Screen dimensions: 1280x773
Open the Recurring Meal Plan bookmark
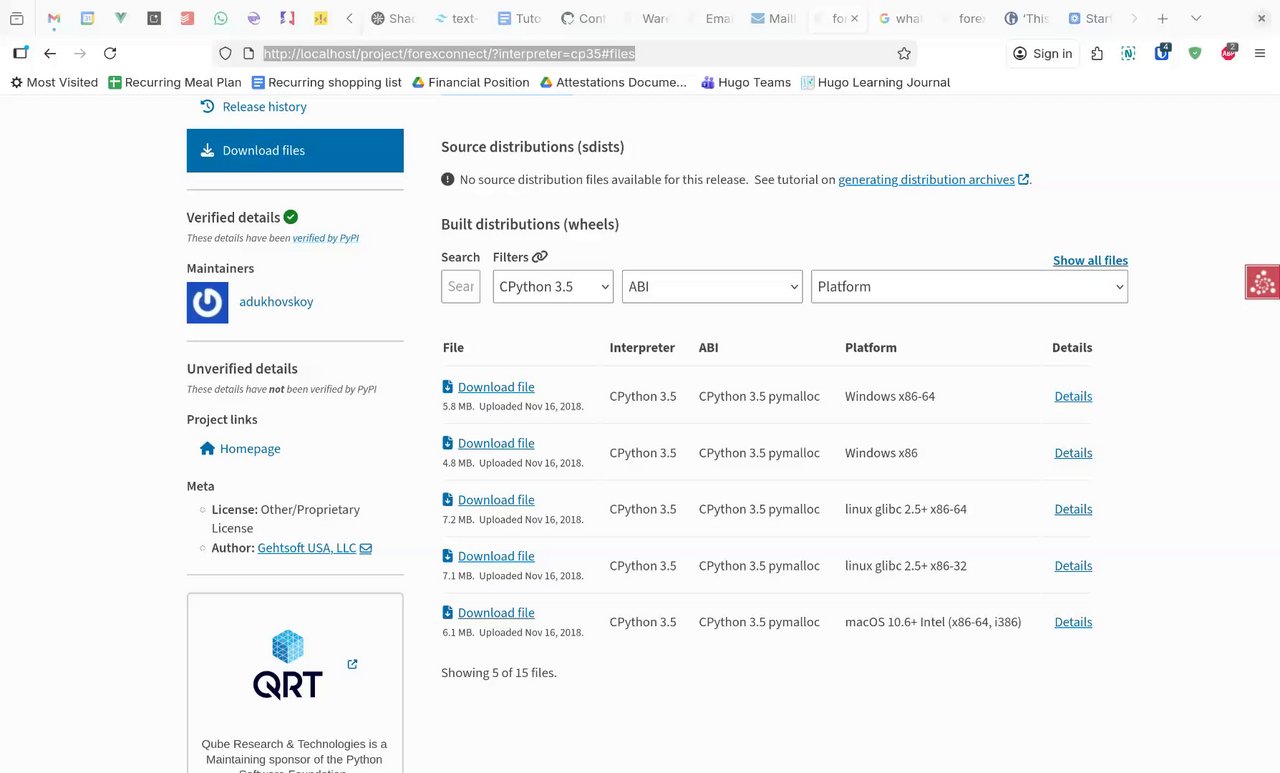[x=175, y=83]
